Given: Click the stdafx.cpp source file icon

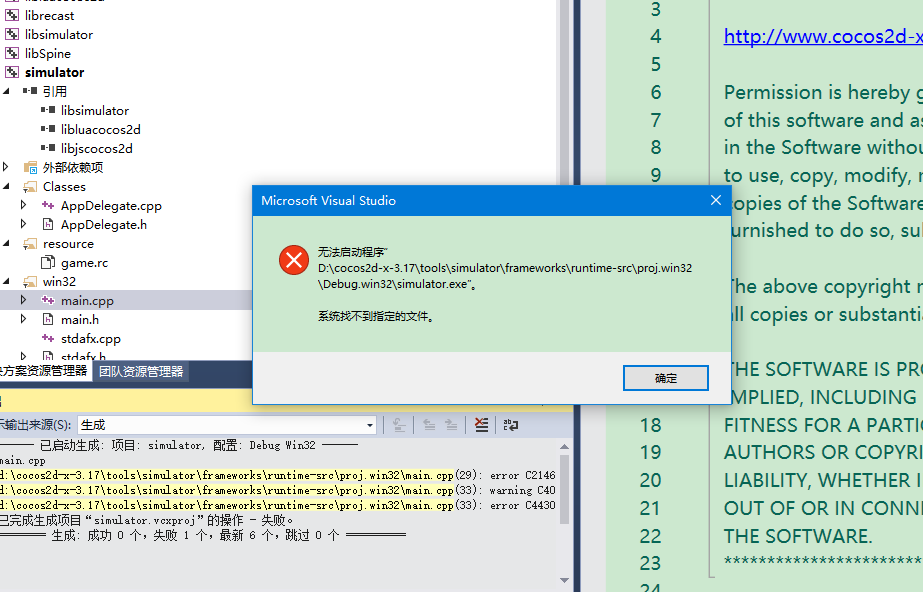Looking at the screenshot, I should point(48,338).
